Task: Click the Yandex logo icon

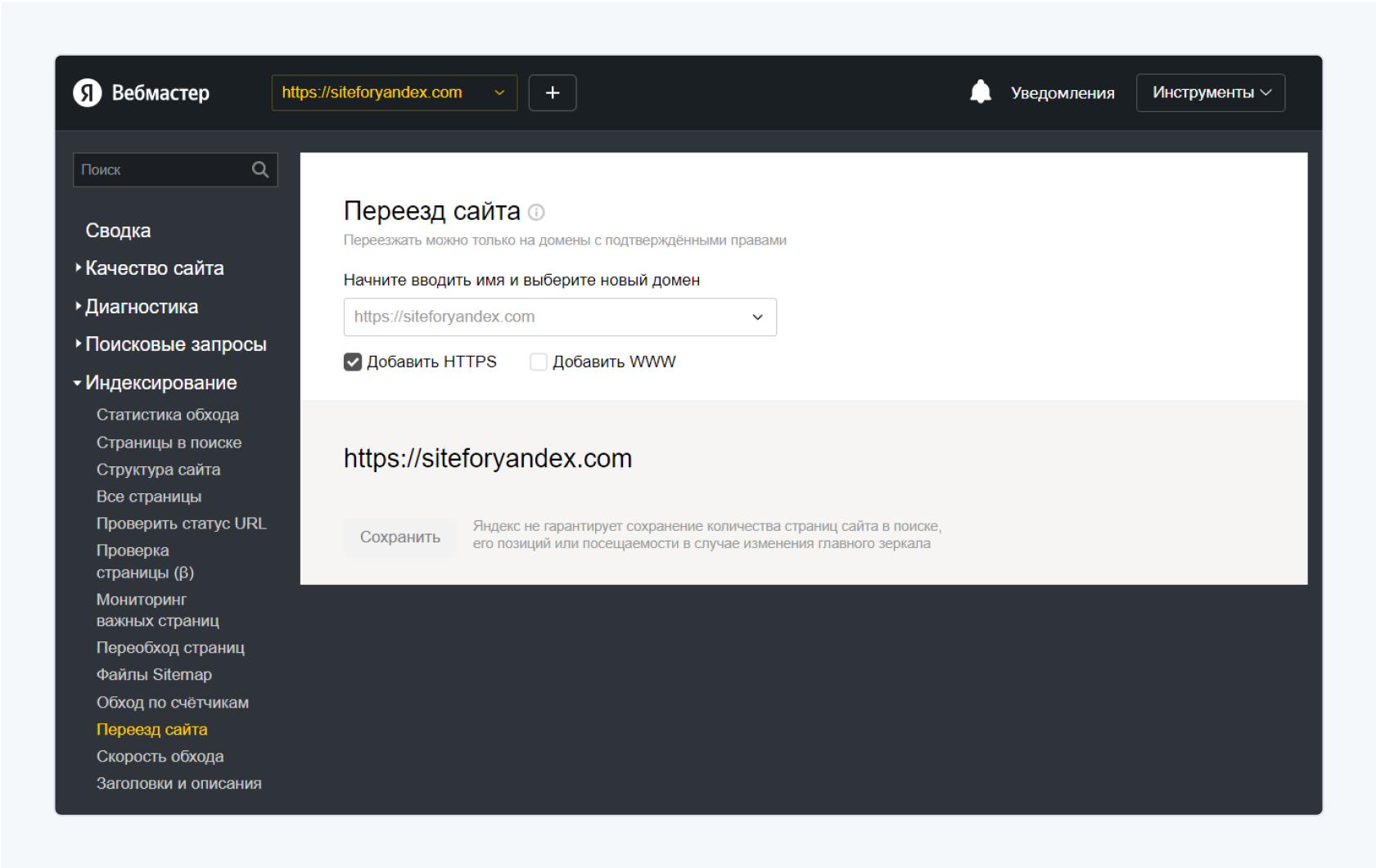Action: [x=88, y=92]
